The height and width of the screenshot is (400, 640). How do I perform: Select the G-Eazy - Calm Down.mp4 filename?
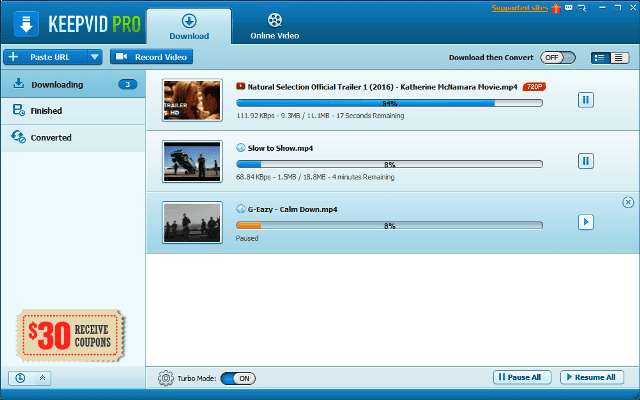(292, 209)
